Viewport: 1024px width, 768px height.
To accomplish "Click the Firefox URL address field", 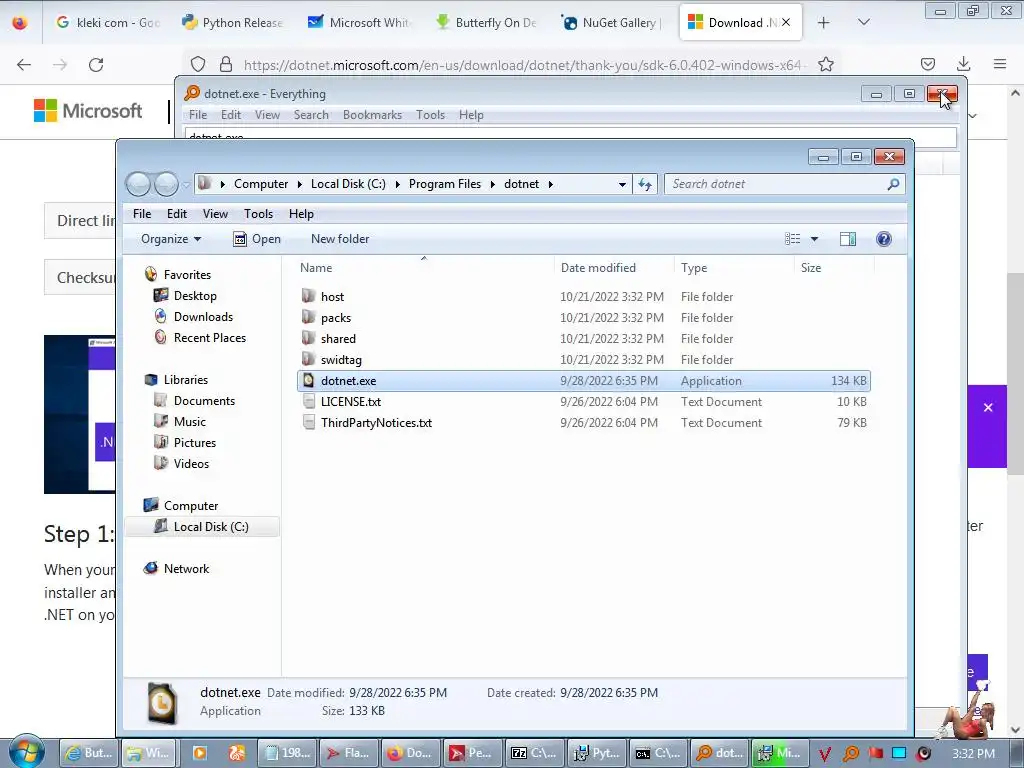I will click(522, 65).
